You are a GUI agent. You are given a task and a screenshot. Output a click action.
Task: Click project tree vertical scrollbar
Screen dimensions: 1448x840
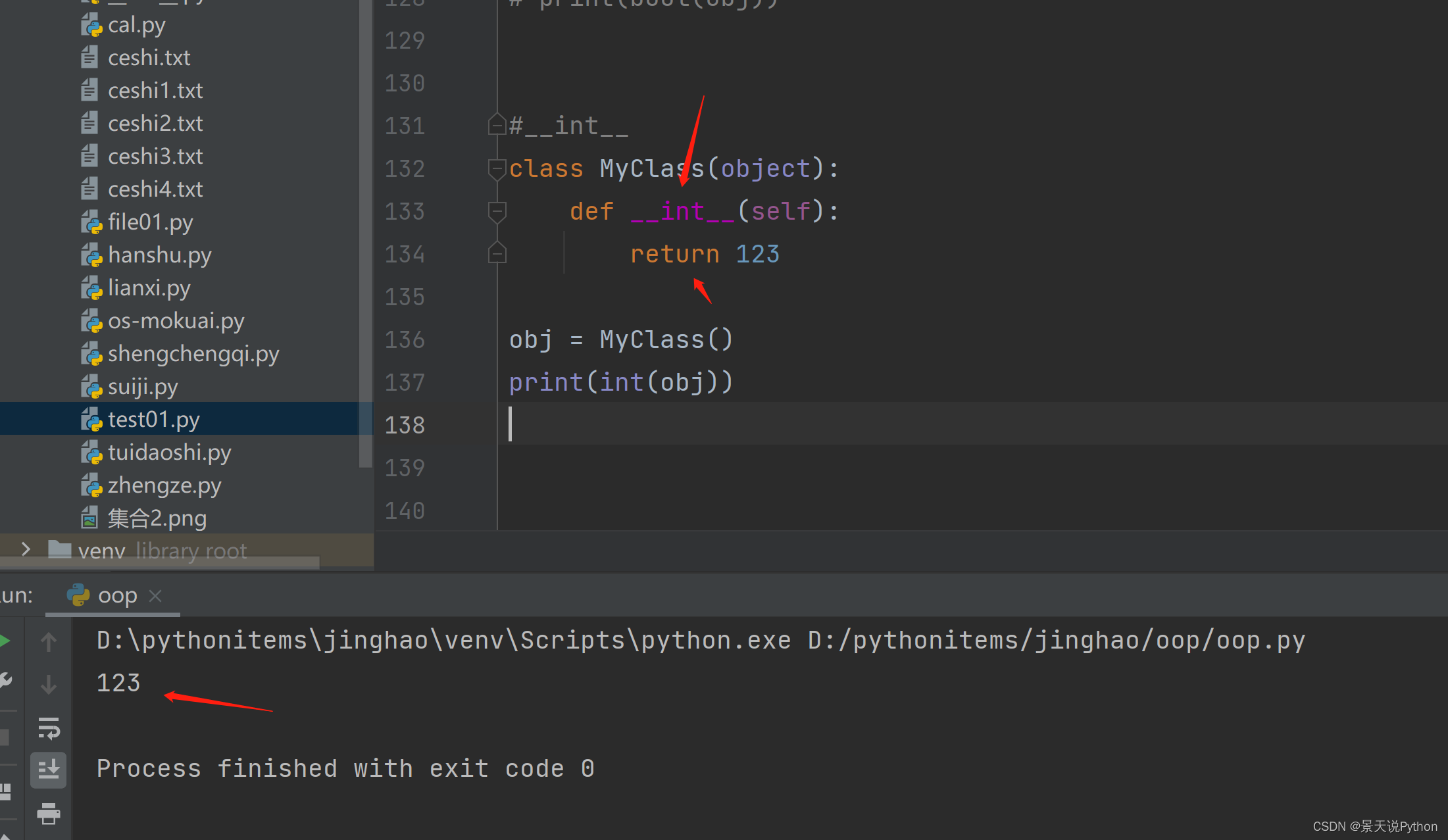(x=366, y=234)
